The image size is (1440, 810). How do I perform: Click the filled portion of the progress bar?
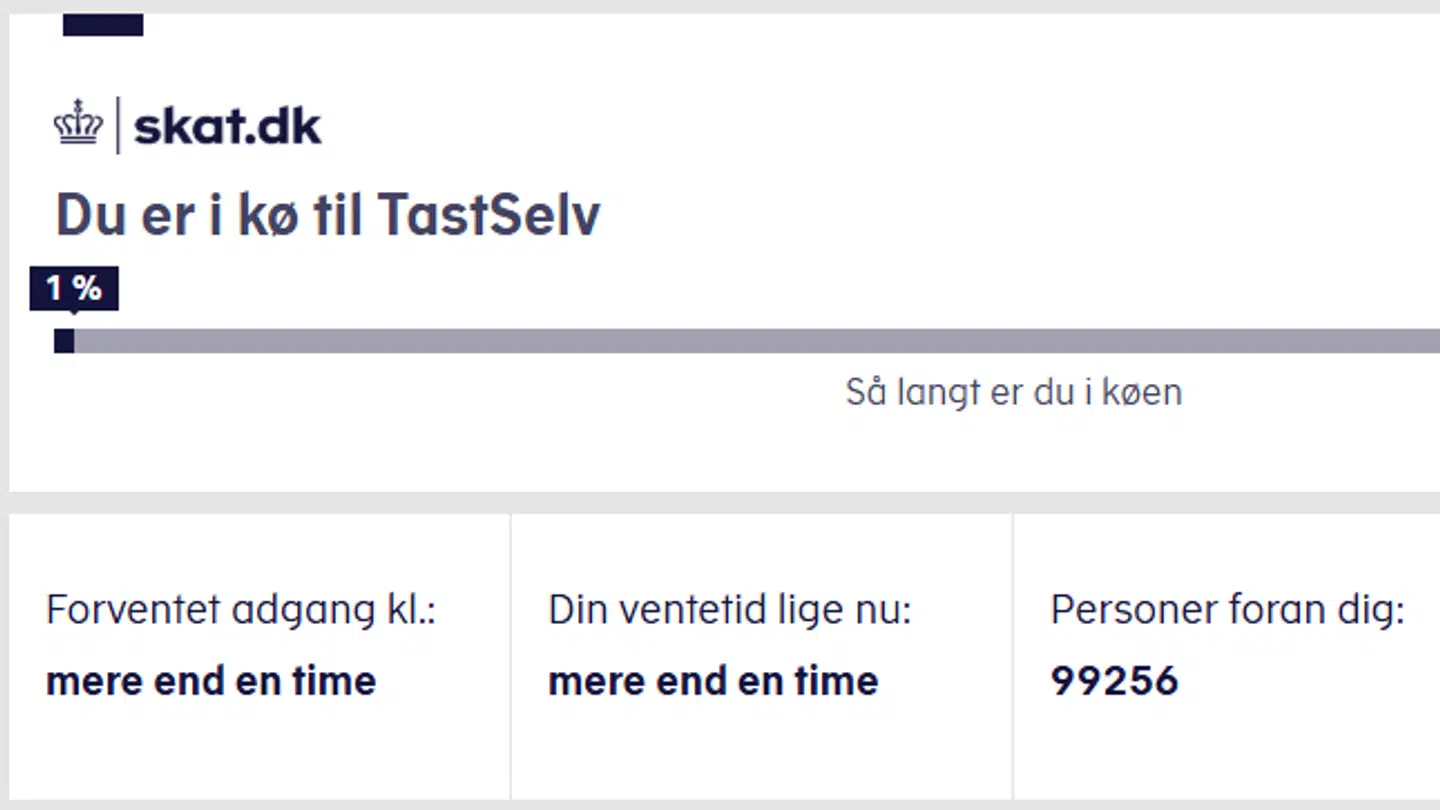point(64,341)
